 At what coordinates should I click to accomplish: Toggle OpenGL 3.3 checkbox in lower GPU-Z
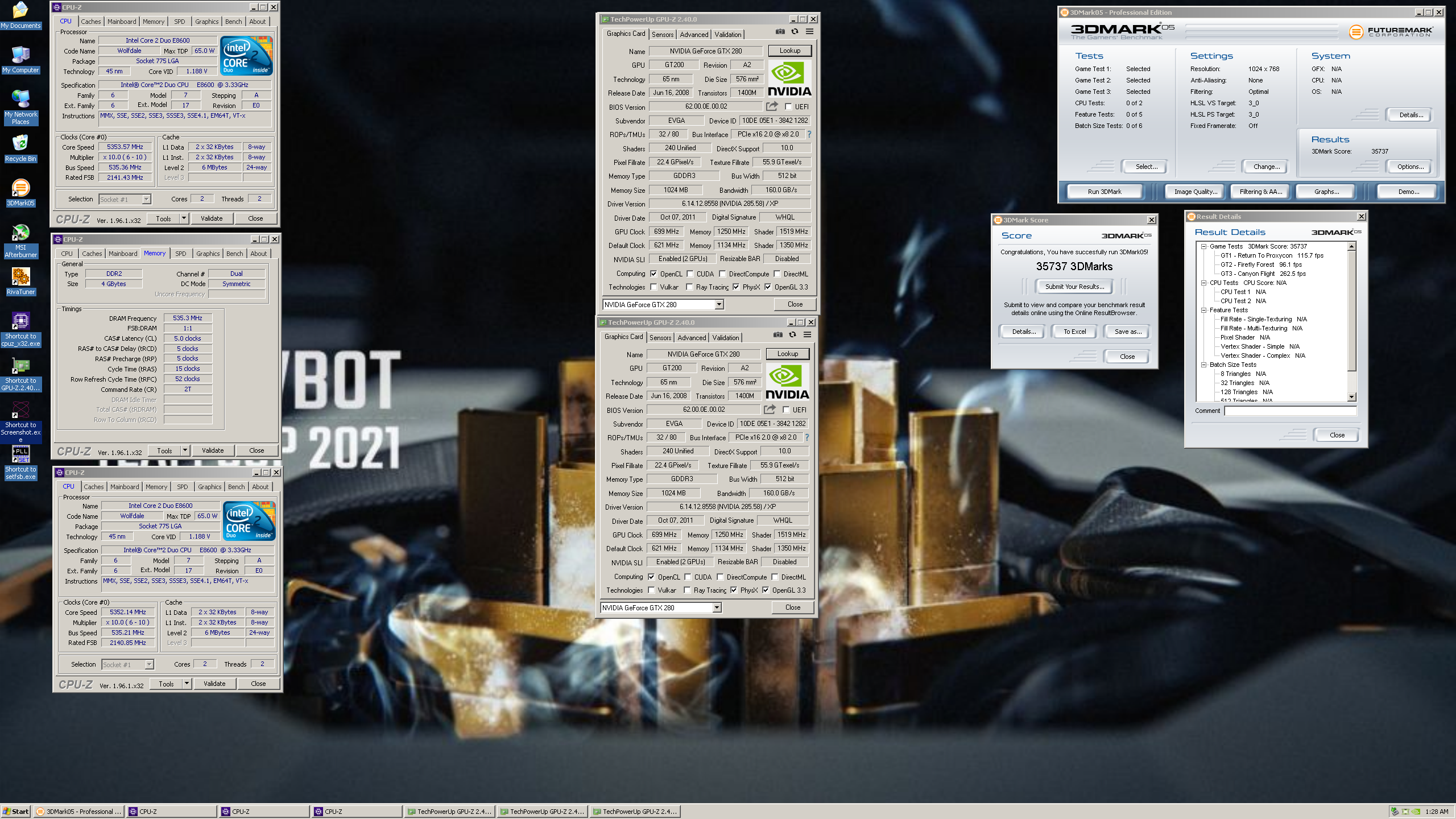766,590
